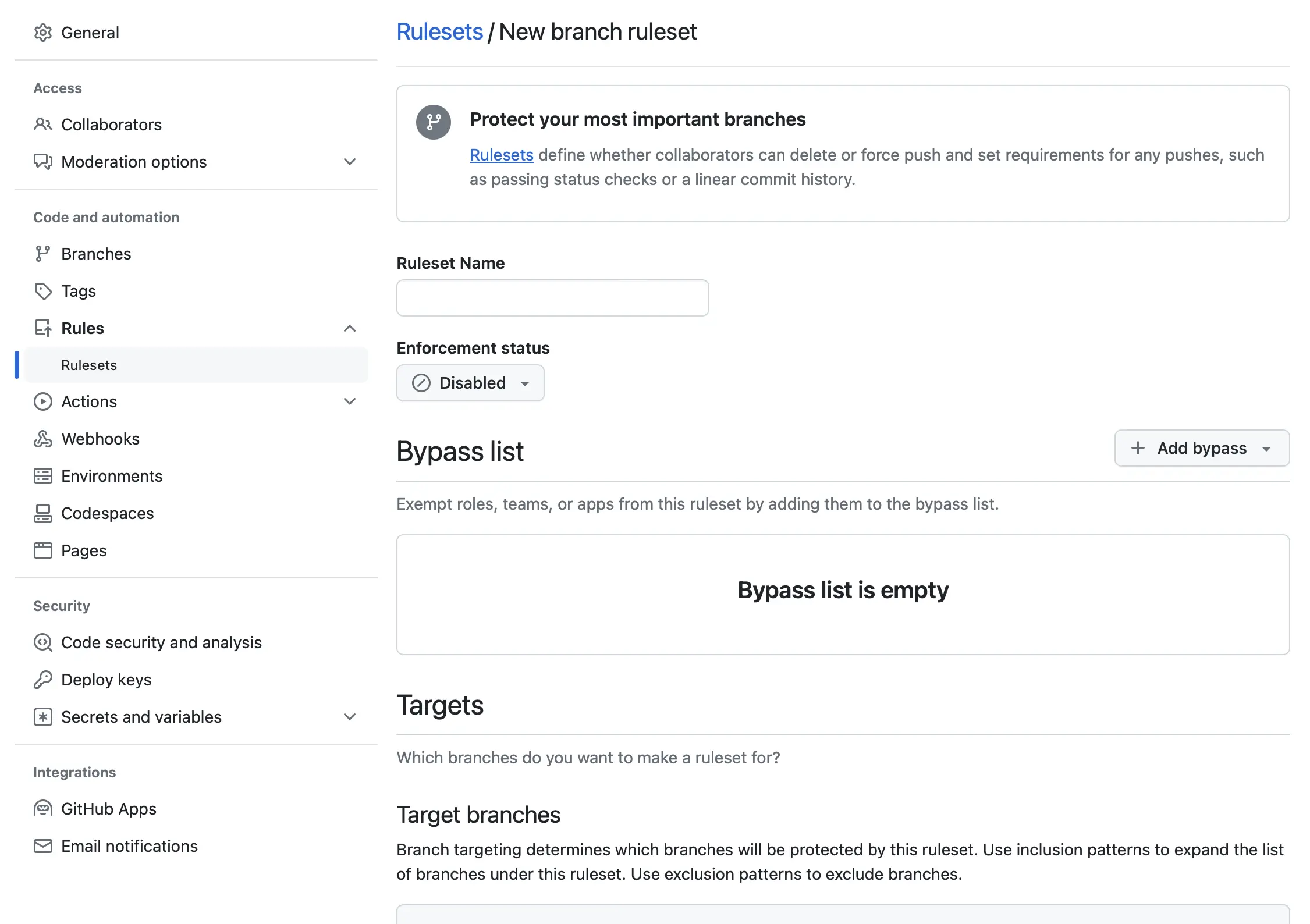The image size is (1310, 924).
Task: Click the Codespaces icon in sidebar
Action: click(43, 513)
